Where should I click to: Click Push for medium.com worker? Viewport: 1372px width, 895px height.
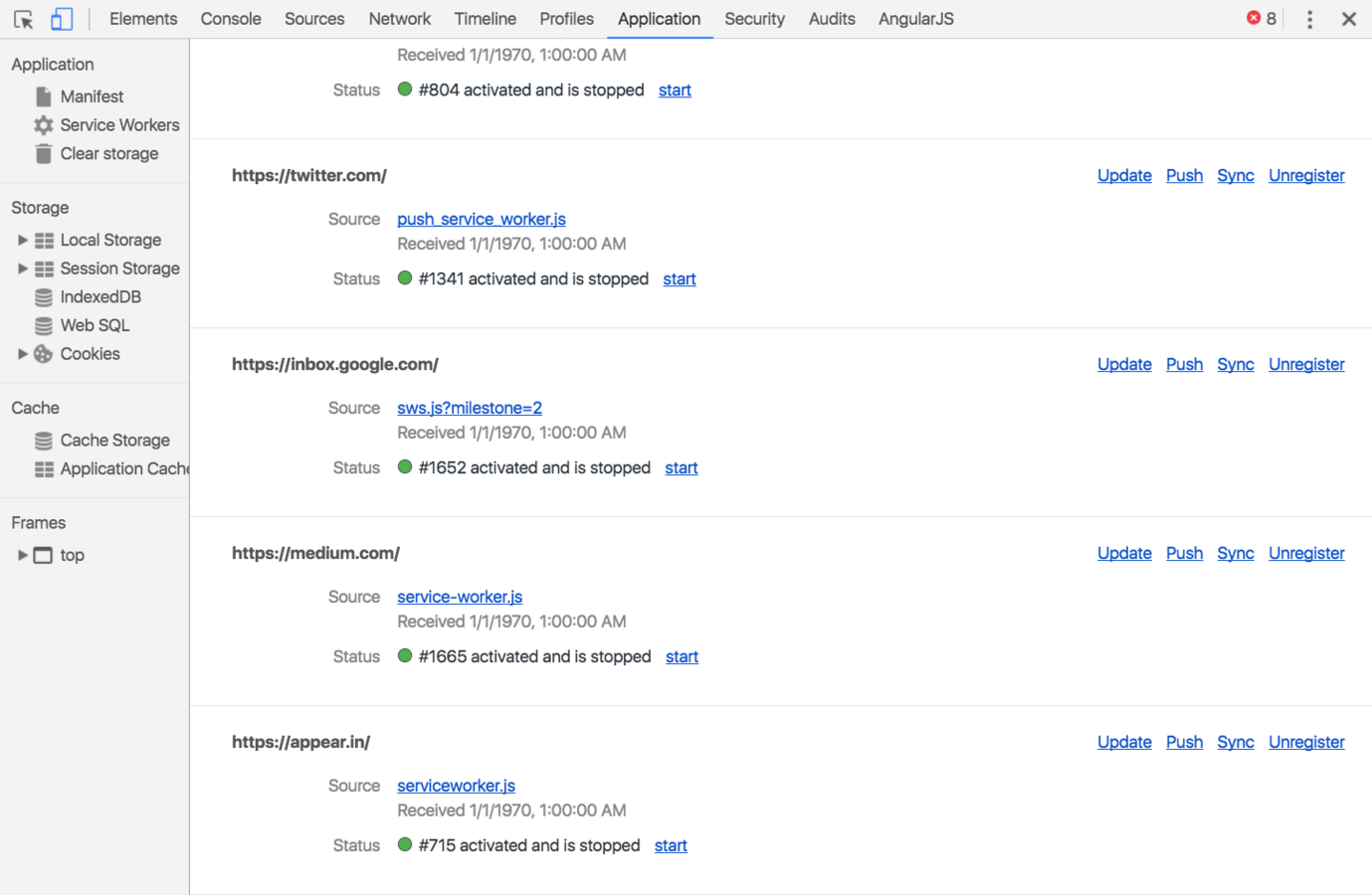click(x=1184, y=554)
